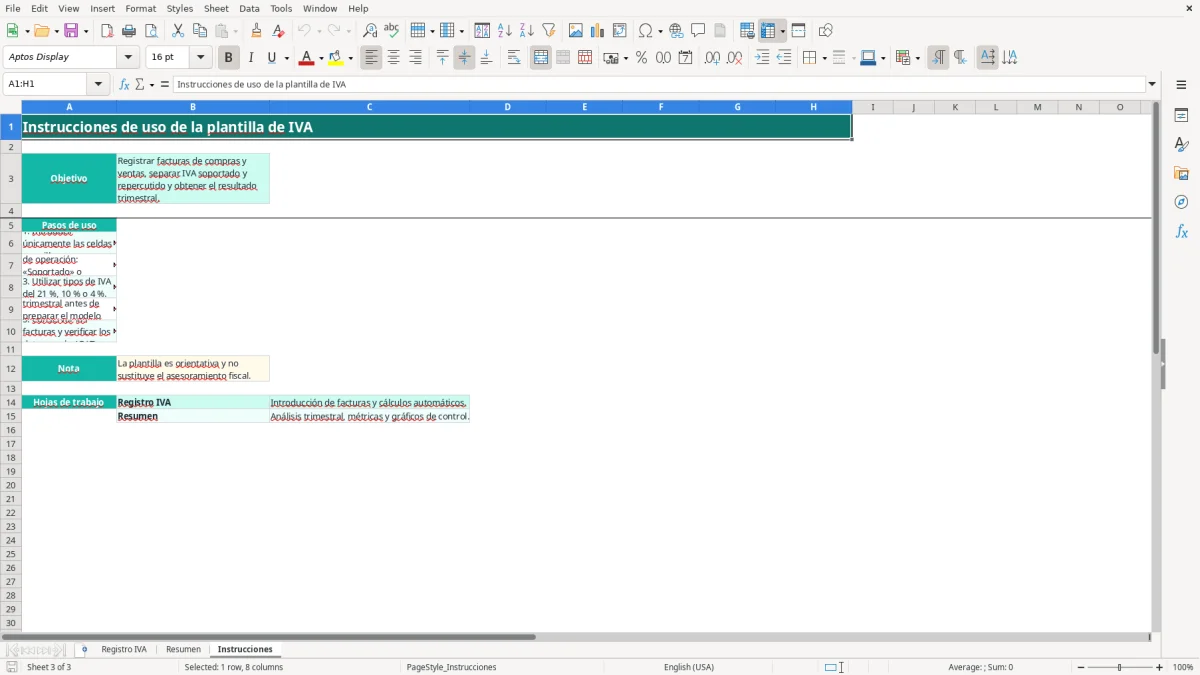Open sidebar Functions fx icon

click(1181, 232)
